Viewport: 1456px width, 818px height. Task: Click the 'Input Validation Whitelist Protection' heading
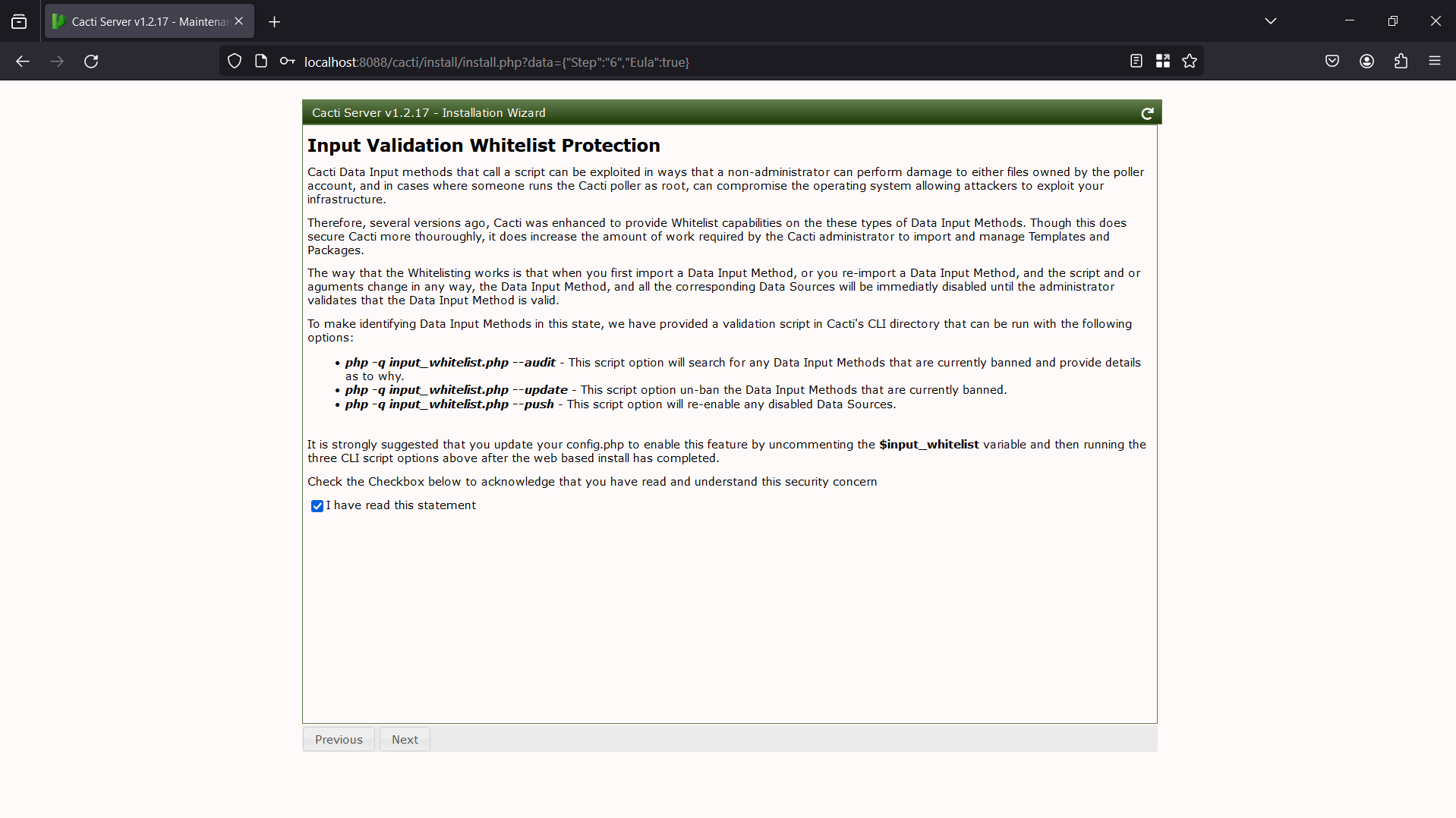pyautogui.click(x=484, y=146)
